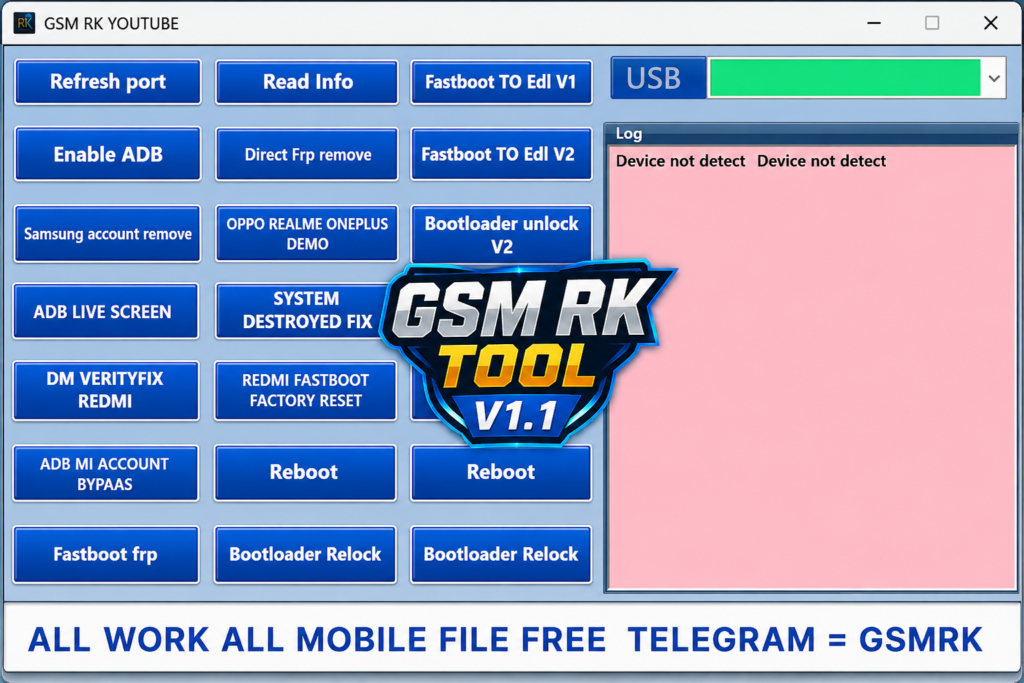Click Reboot button directly under GSM RK logo
Viewport: 1024px width, 683px height.
coord(501,473)
